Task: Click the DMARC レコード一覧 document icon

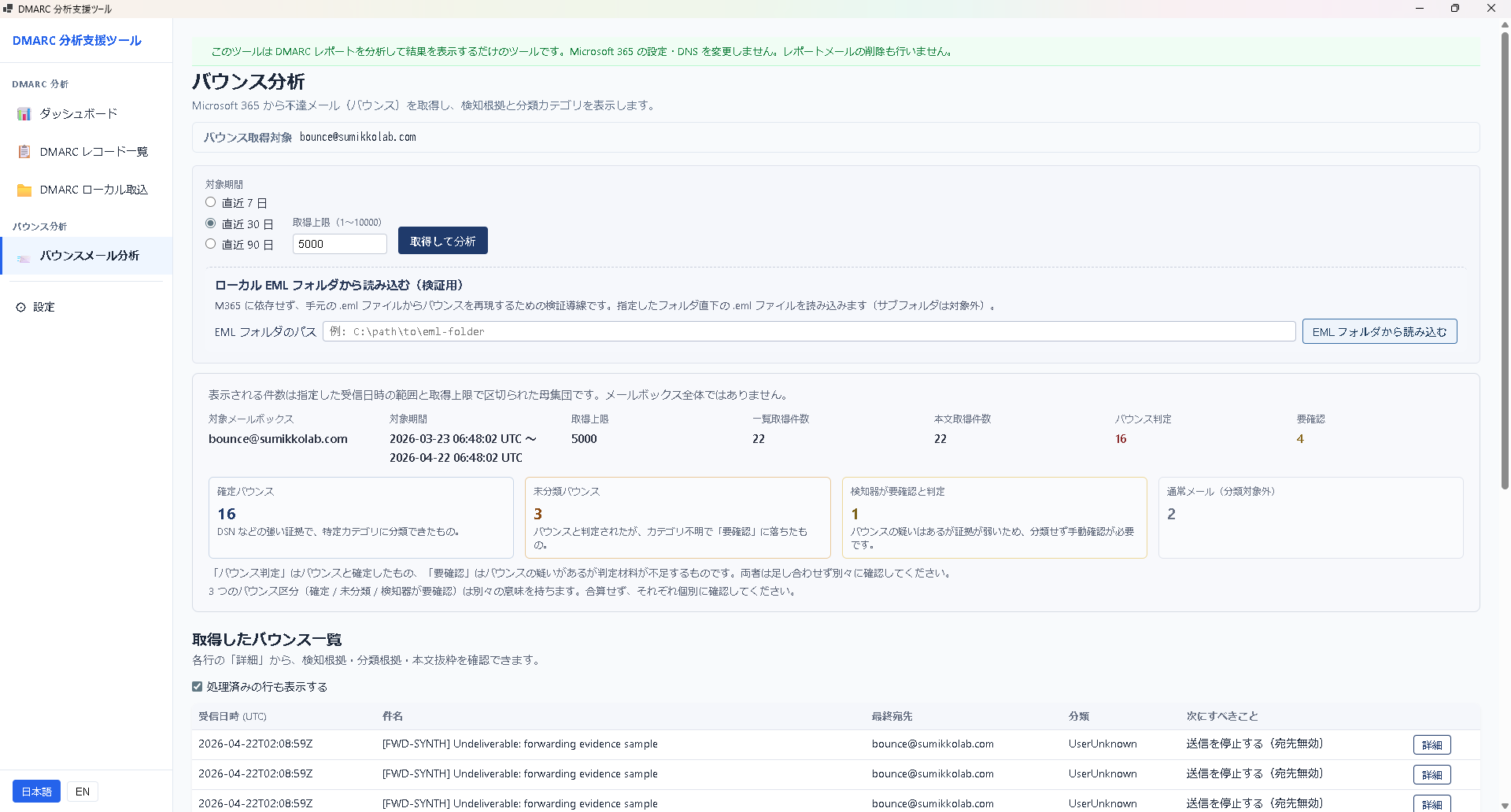Action: coord(24,152)
